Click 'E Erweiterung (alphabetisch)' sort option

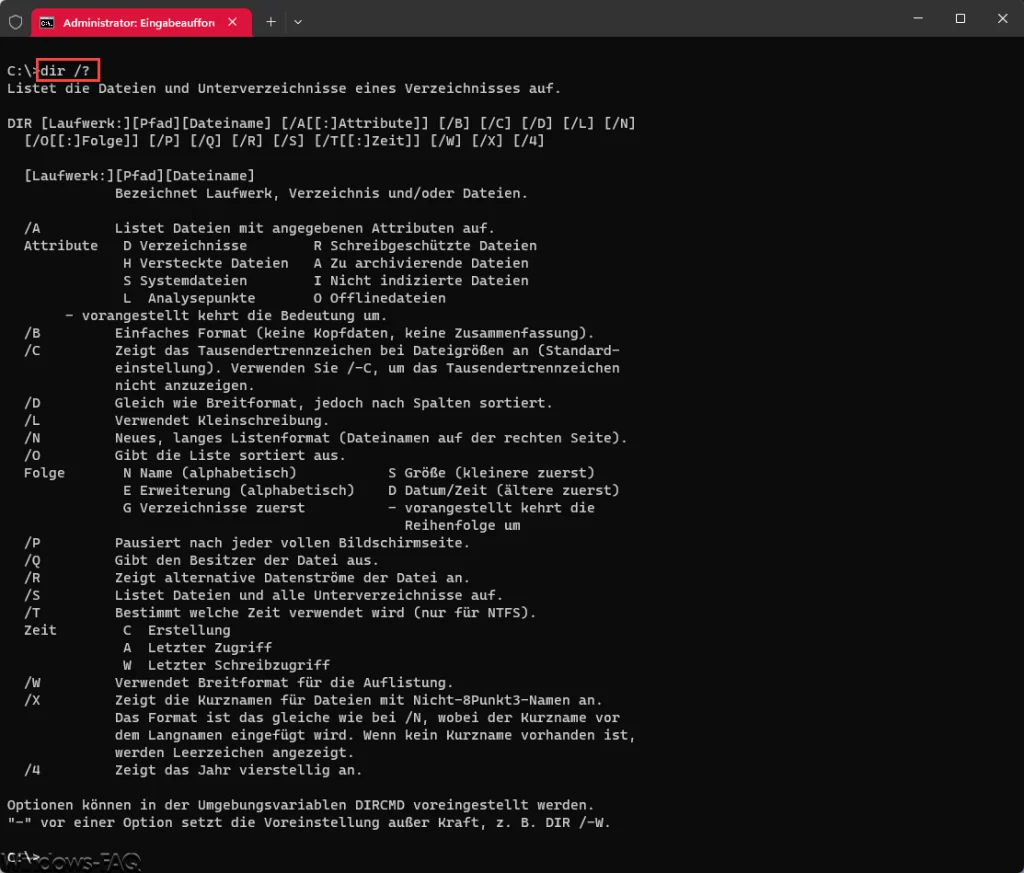[238, 490]
